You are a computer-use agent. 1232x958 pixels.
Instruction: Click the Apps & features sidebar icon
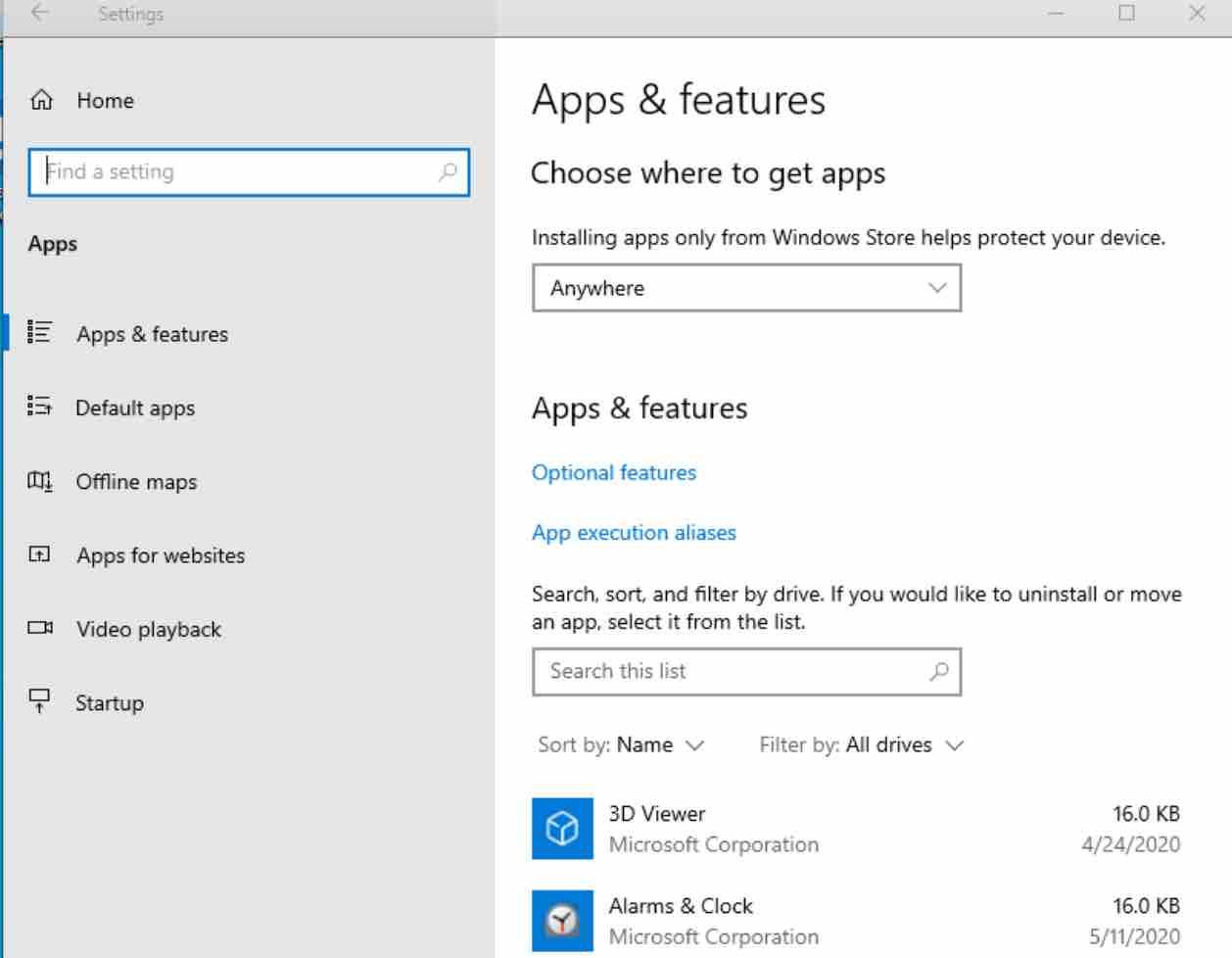[x=39, y=332]
